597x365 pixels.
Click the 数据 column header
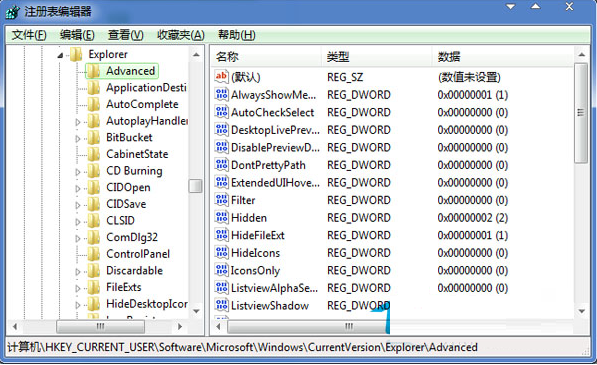point(503,57)
